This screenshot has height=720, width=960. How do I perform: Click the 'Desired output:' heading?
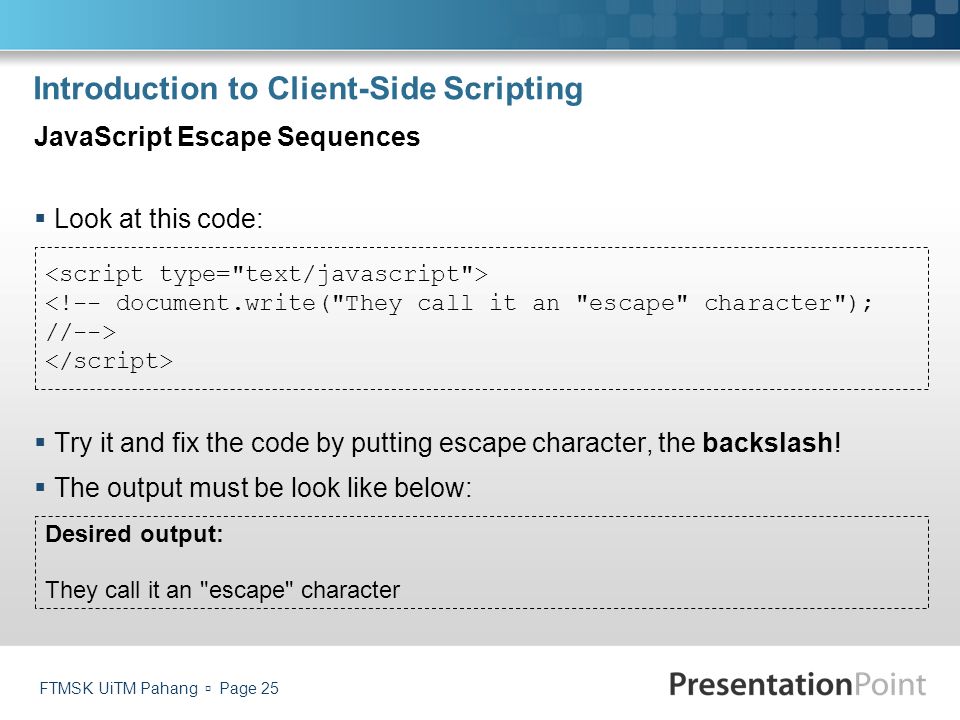tap(134, 534)
